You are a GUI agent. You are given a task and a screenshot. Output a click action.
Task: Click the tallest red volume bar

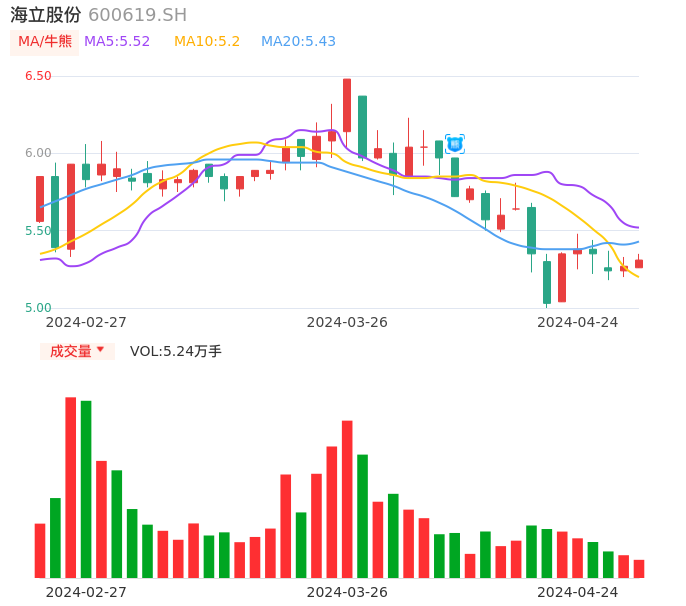tap(71, 487)
